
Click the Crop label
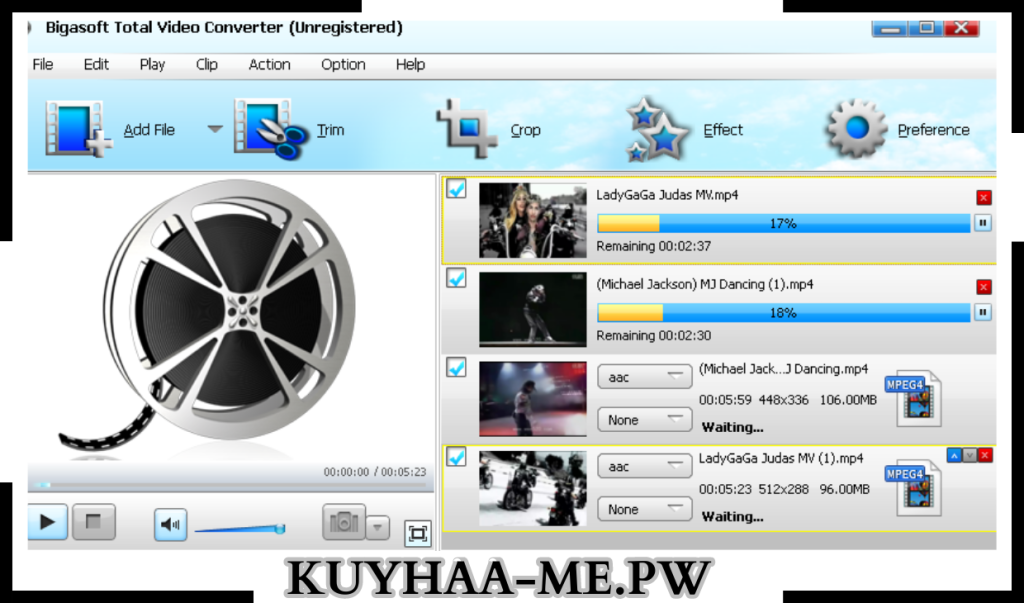pos(525,130)
